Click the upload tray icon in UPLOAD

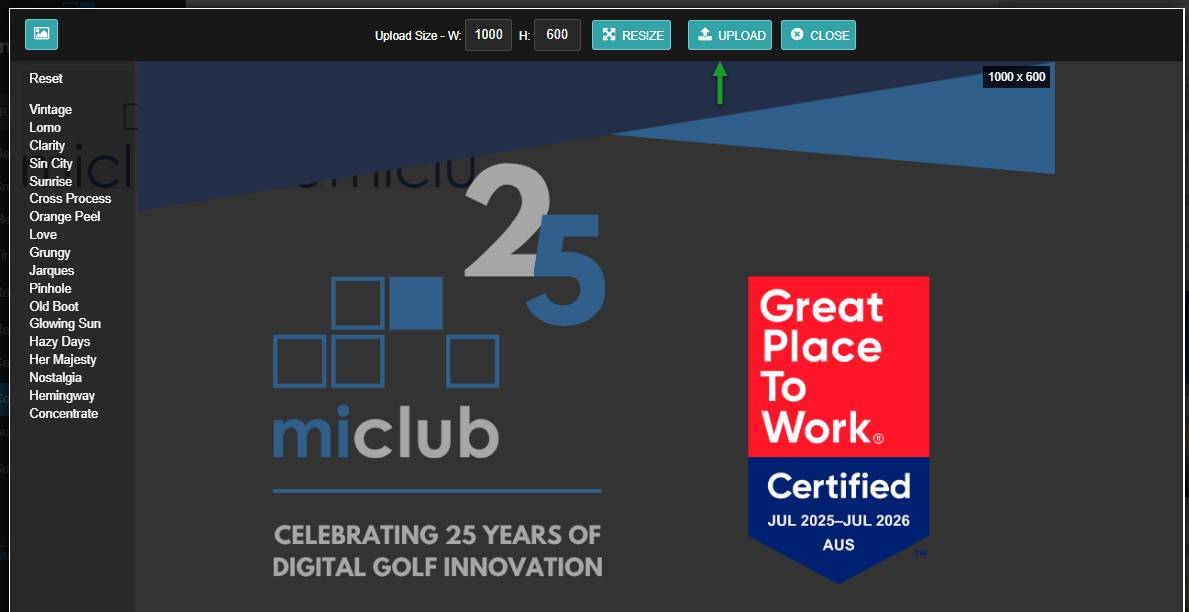[x=704, y=35]
